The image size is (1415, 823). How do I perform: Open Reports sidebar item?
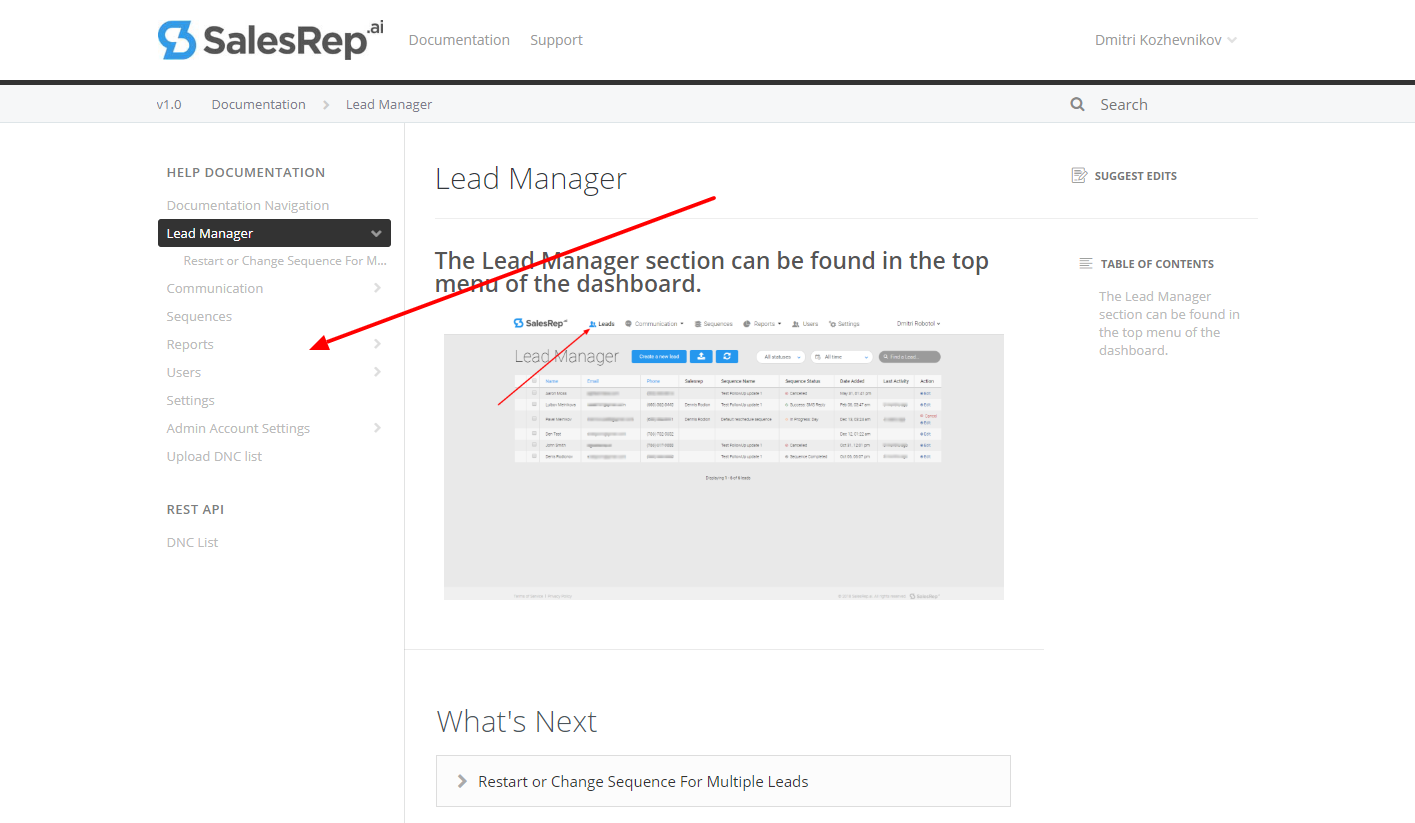coord(190,344)
